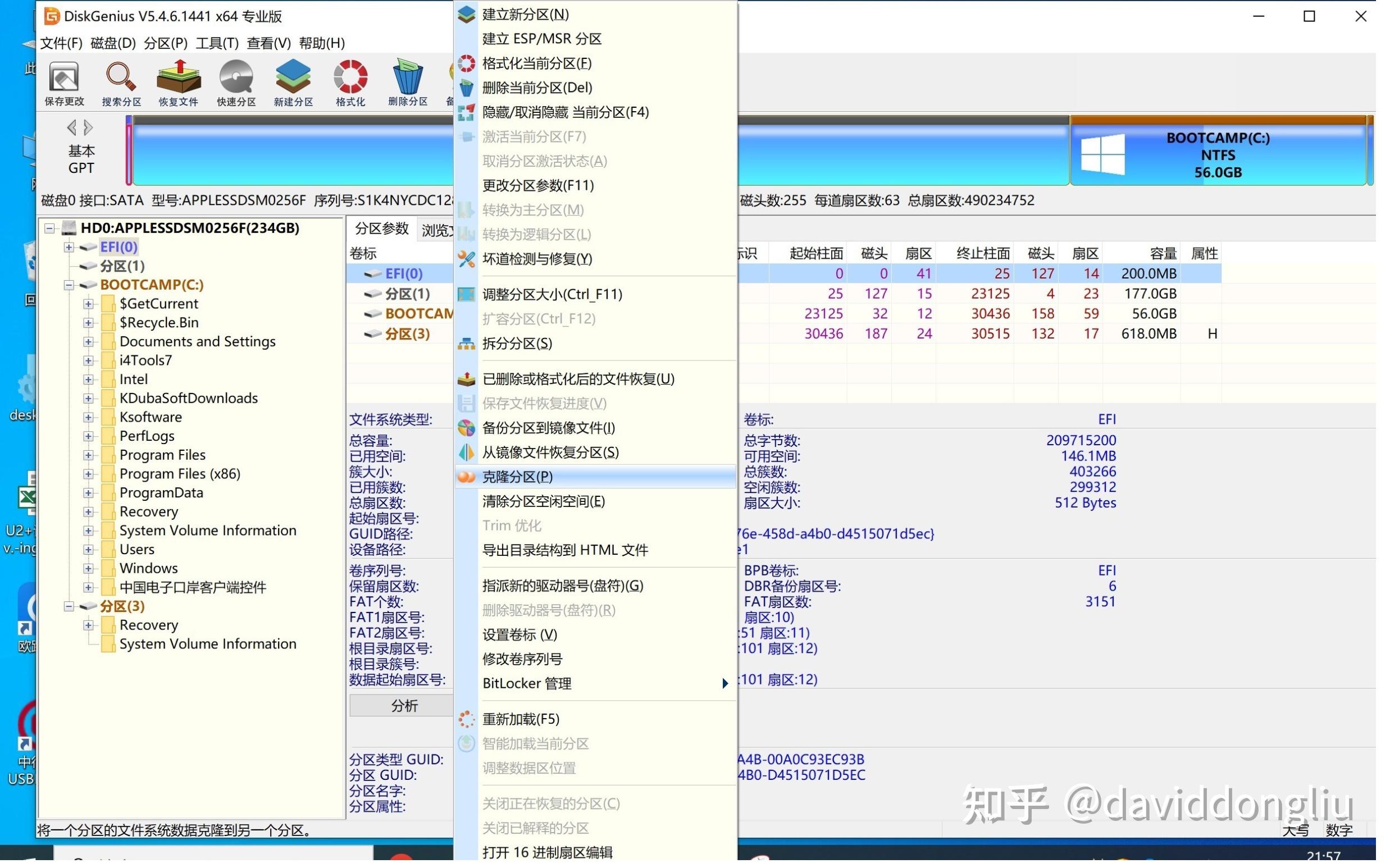Viewport: 1390px width, 868px height.
Task: Click the 格式化 toolbar icon
Action: pos(350,82)
